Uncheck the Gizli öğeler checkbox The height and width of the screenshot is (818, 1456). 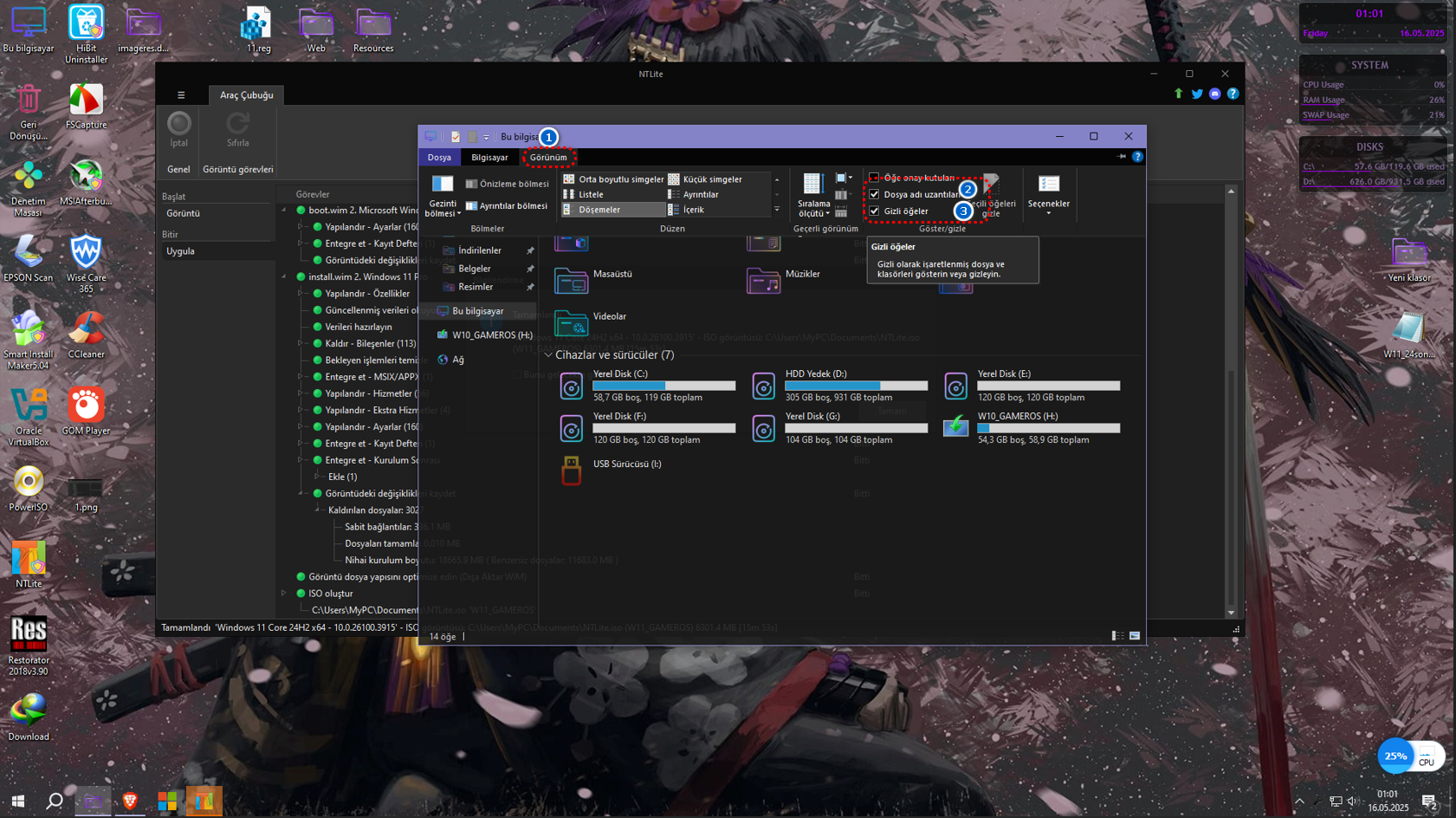coord(874,211)
